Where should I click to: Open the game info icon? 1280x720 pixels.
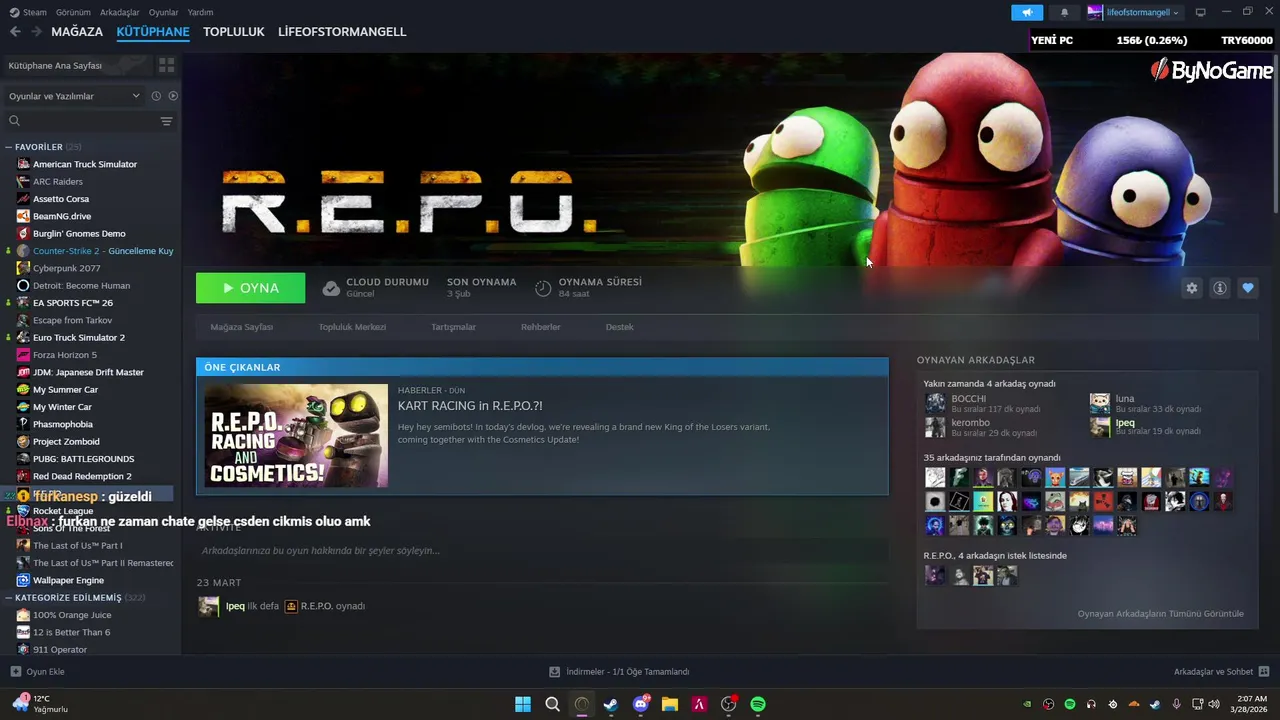coord(1220,288)
